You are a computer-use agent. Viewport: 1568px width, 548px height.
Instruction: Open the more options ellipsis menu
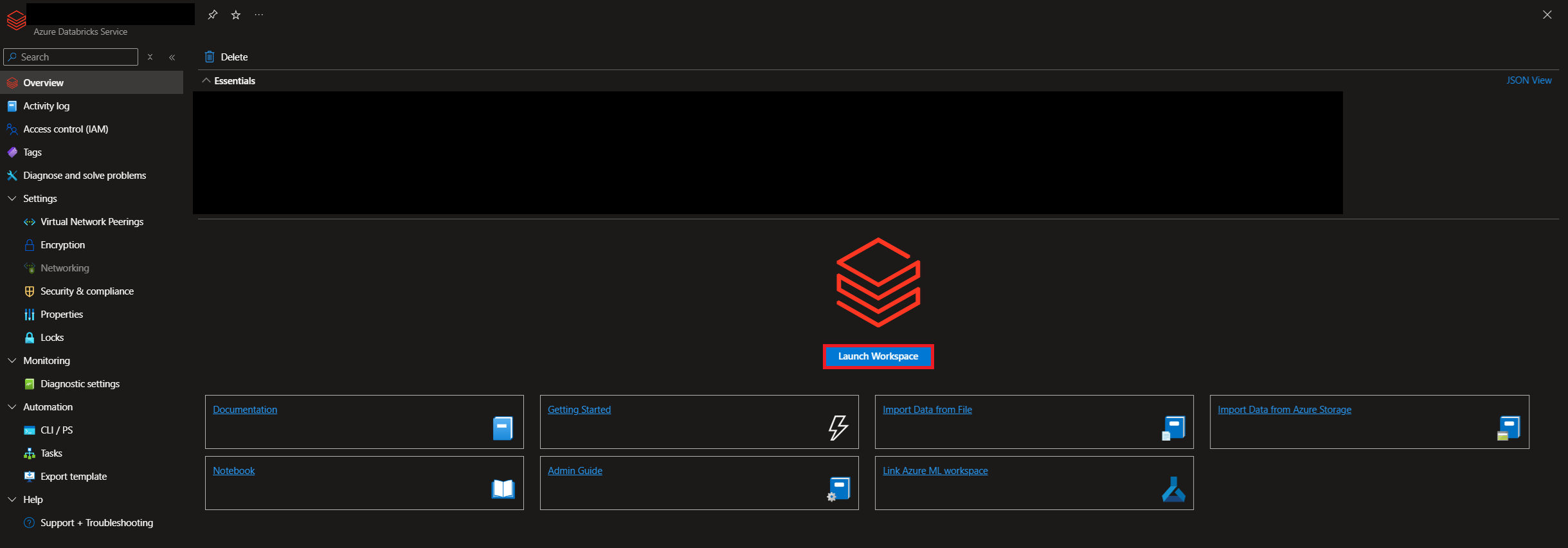pyautogui.click(x=259, y=15)
